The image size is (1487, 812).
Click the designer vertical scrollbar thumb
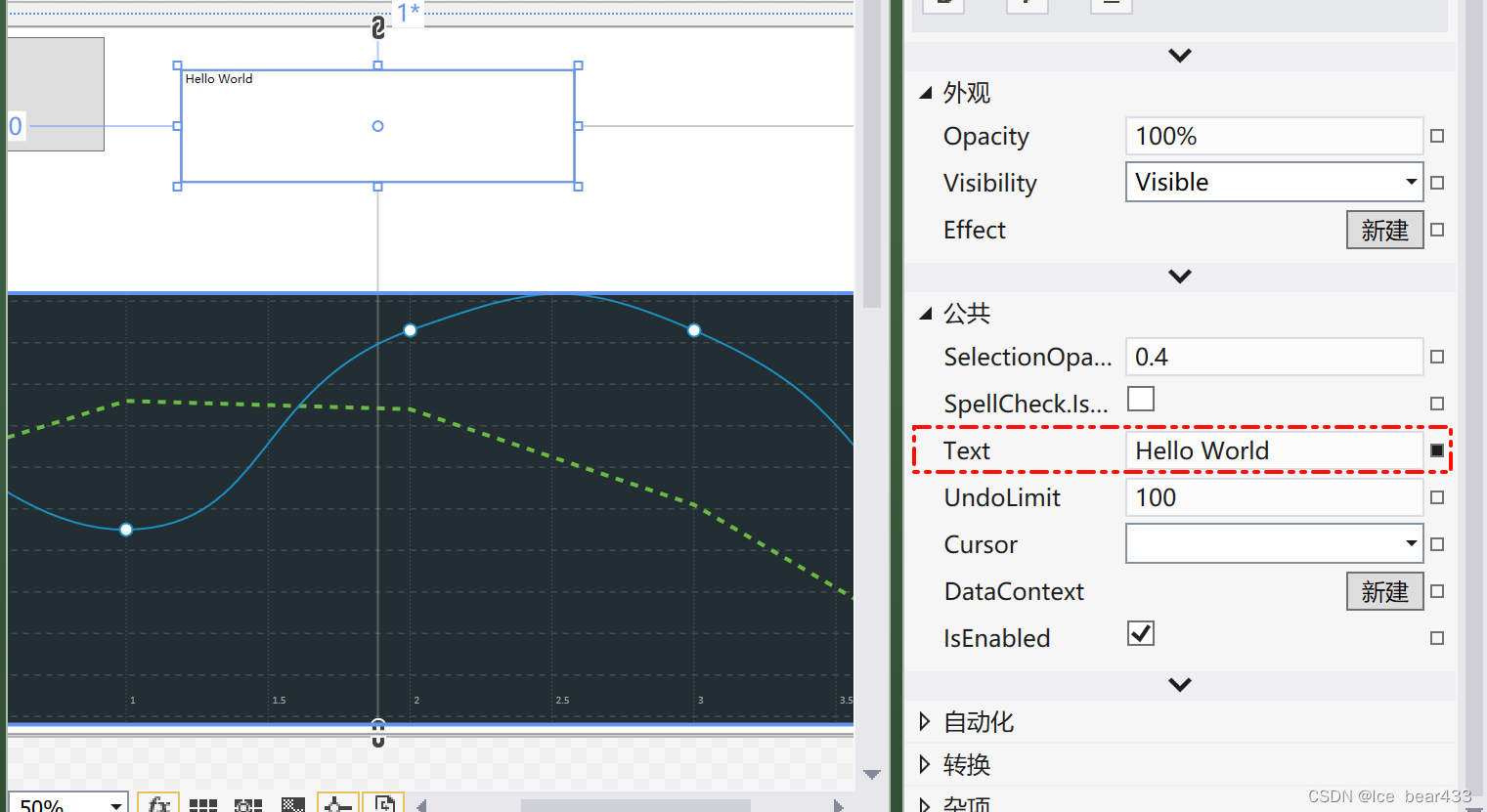pos(872,154)
